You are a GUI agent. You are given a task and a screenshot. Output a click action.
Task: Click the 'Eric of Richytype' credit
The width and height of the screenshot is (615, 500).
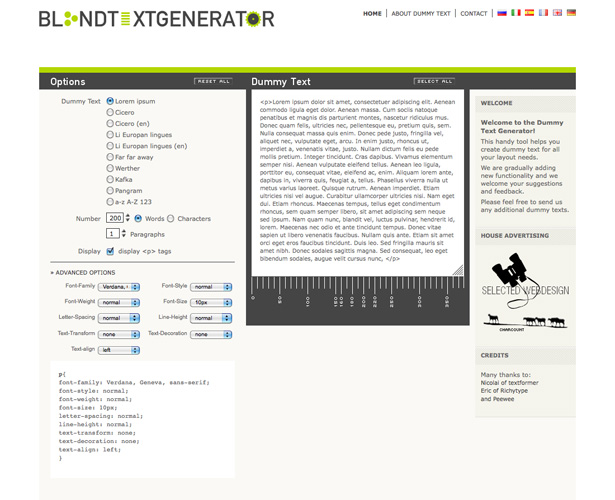point(504,391)
